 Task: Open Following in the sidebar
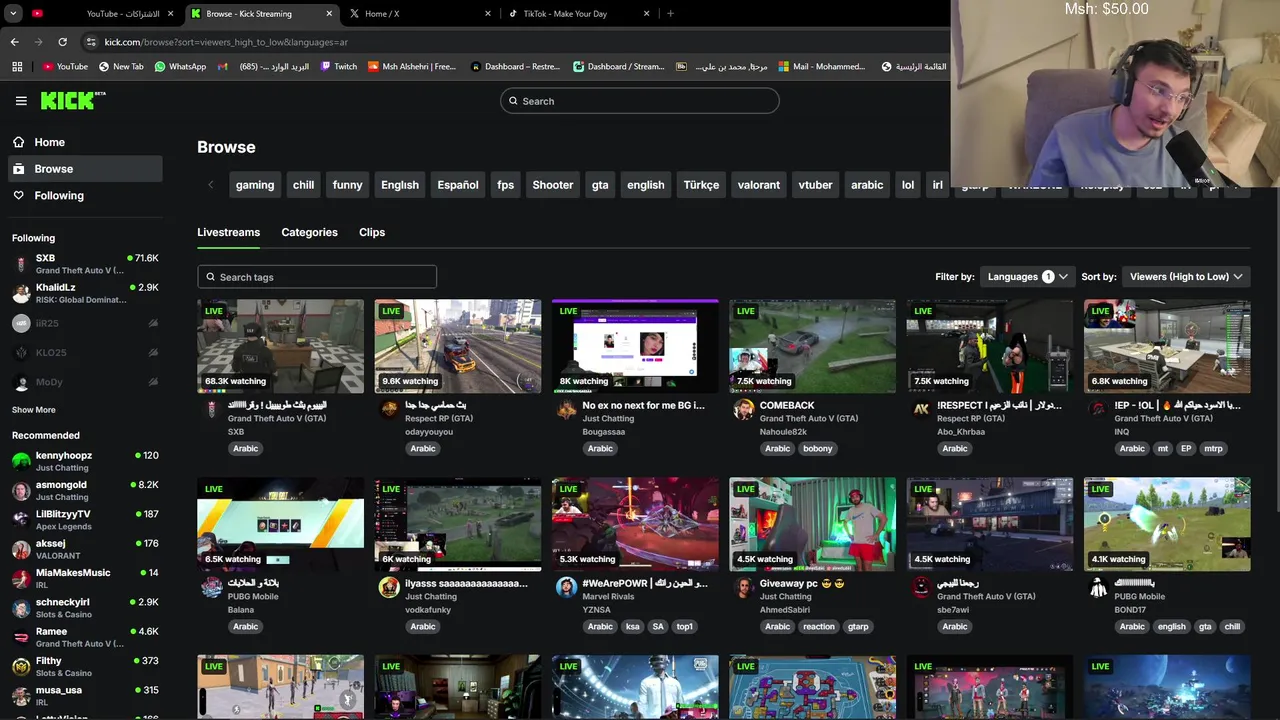(x=85, y=196)
